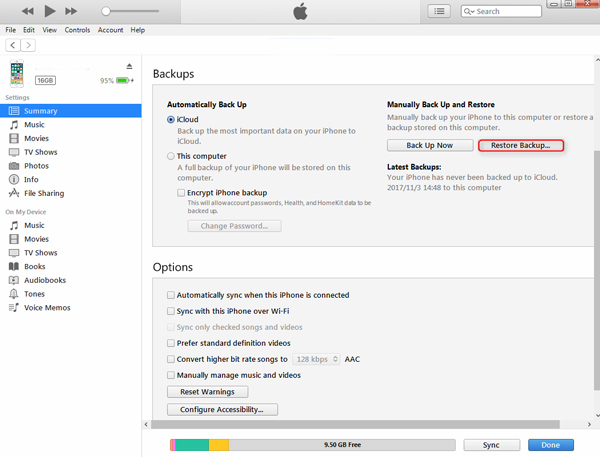
Task: Select the iCloud backup radio button
Action: [x=171, y=119]
